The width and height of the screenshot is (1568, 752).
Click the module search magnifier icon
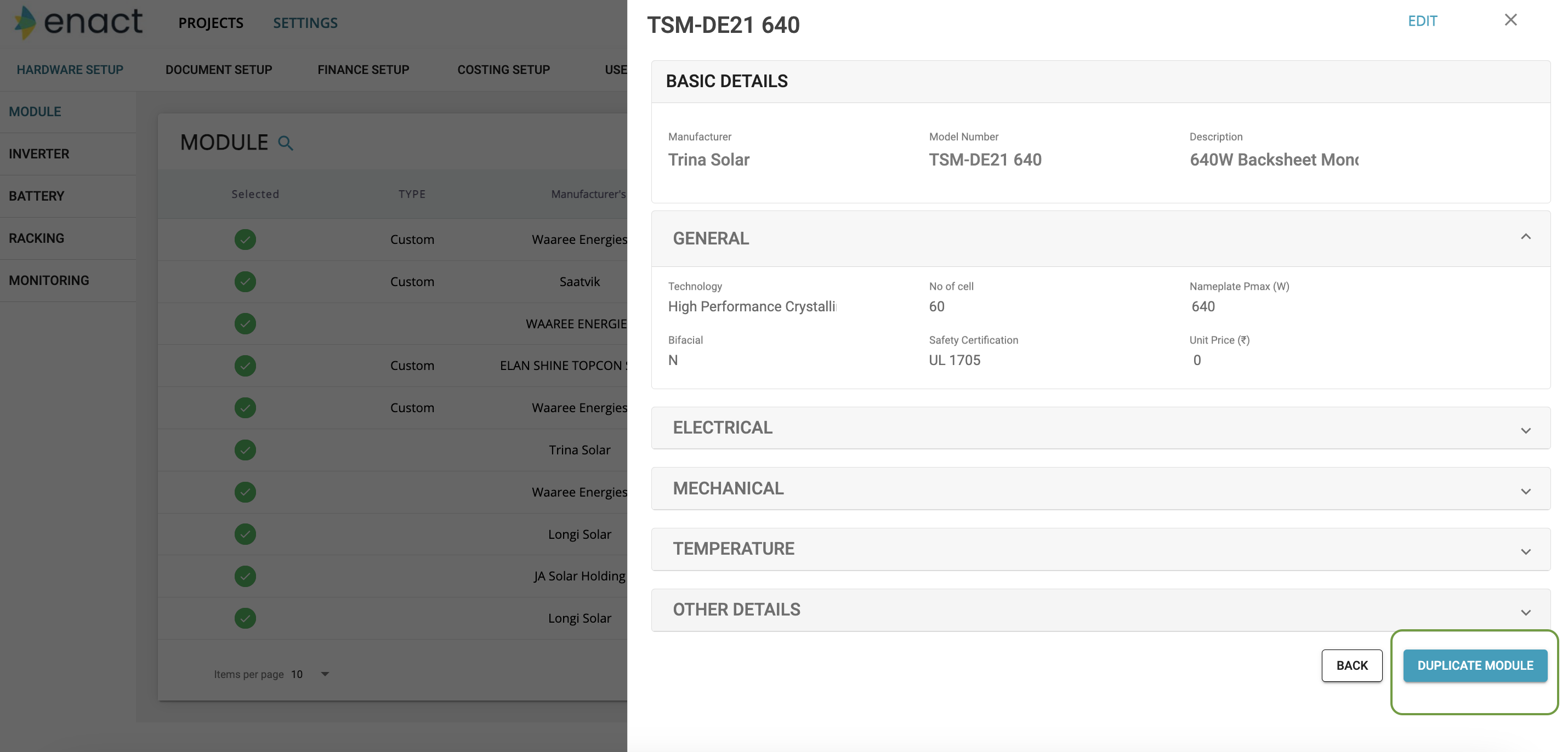tap(285, 143)
